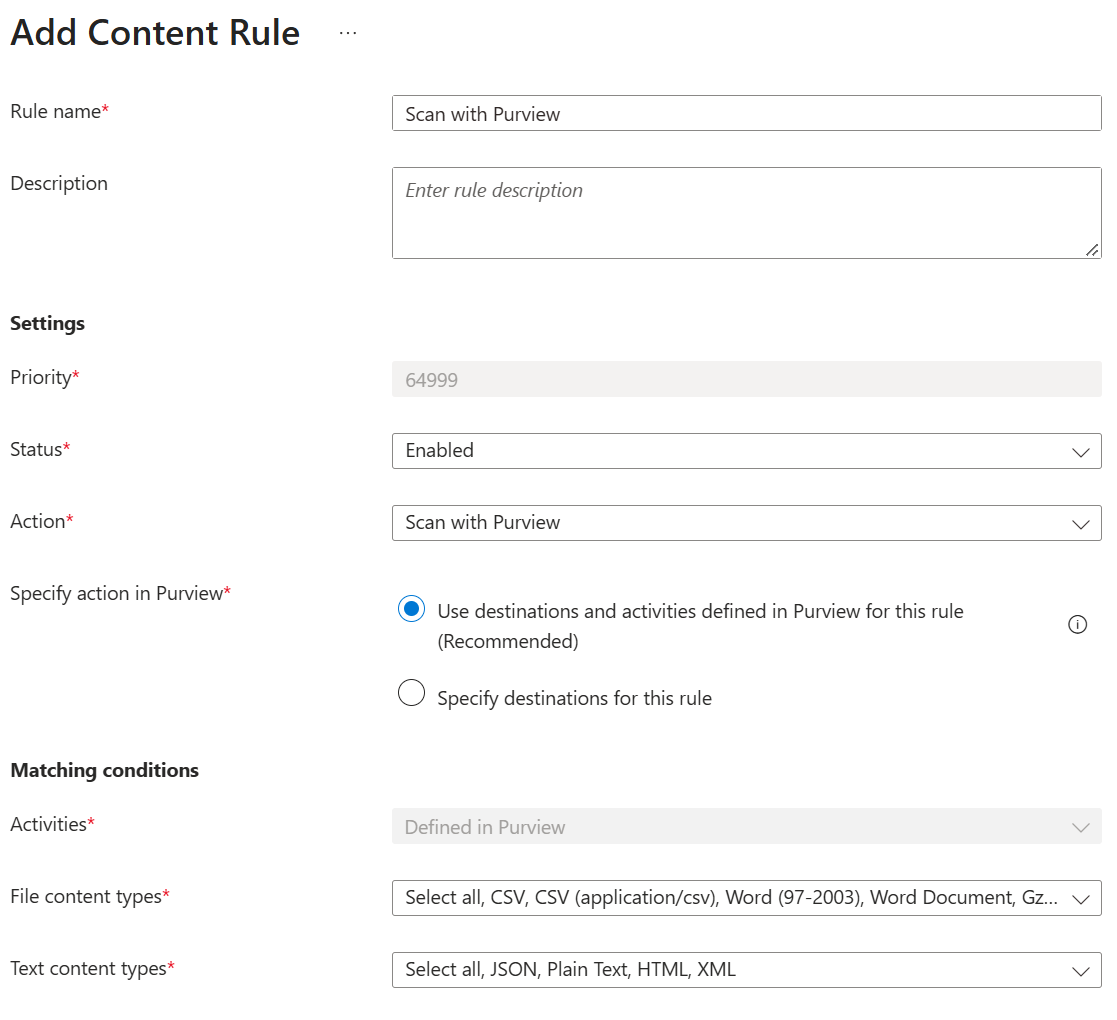Click the Description label

tap(59, 184)
